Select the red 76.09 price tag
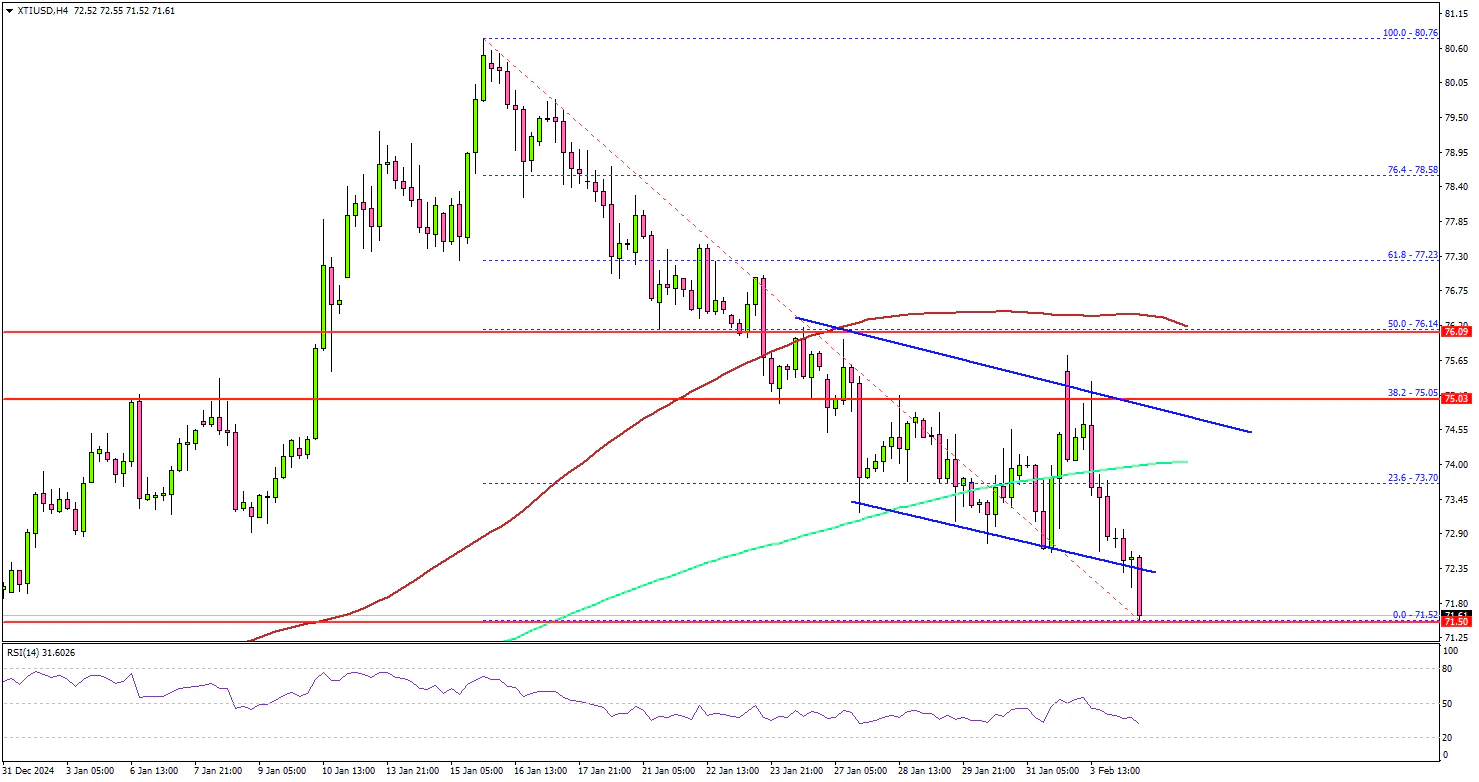Viewport: 1479px width, 782px height. 1456,332
